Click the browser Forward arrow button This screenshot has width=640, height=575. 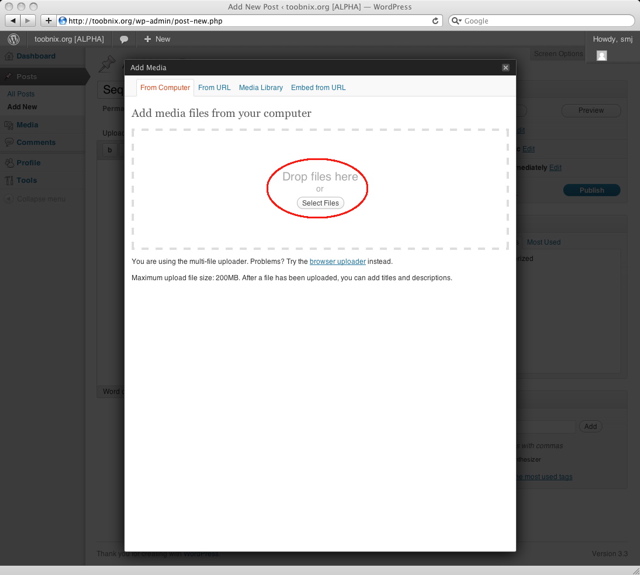[27, 20]
